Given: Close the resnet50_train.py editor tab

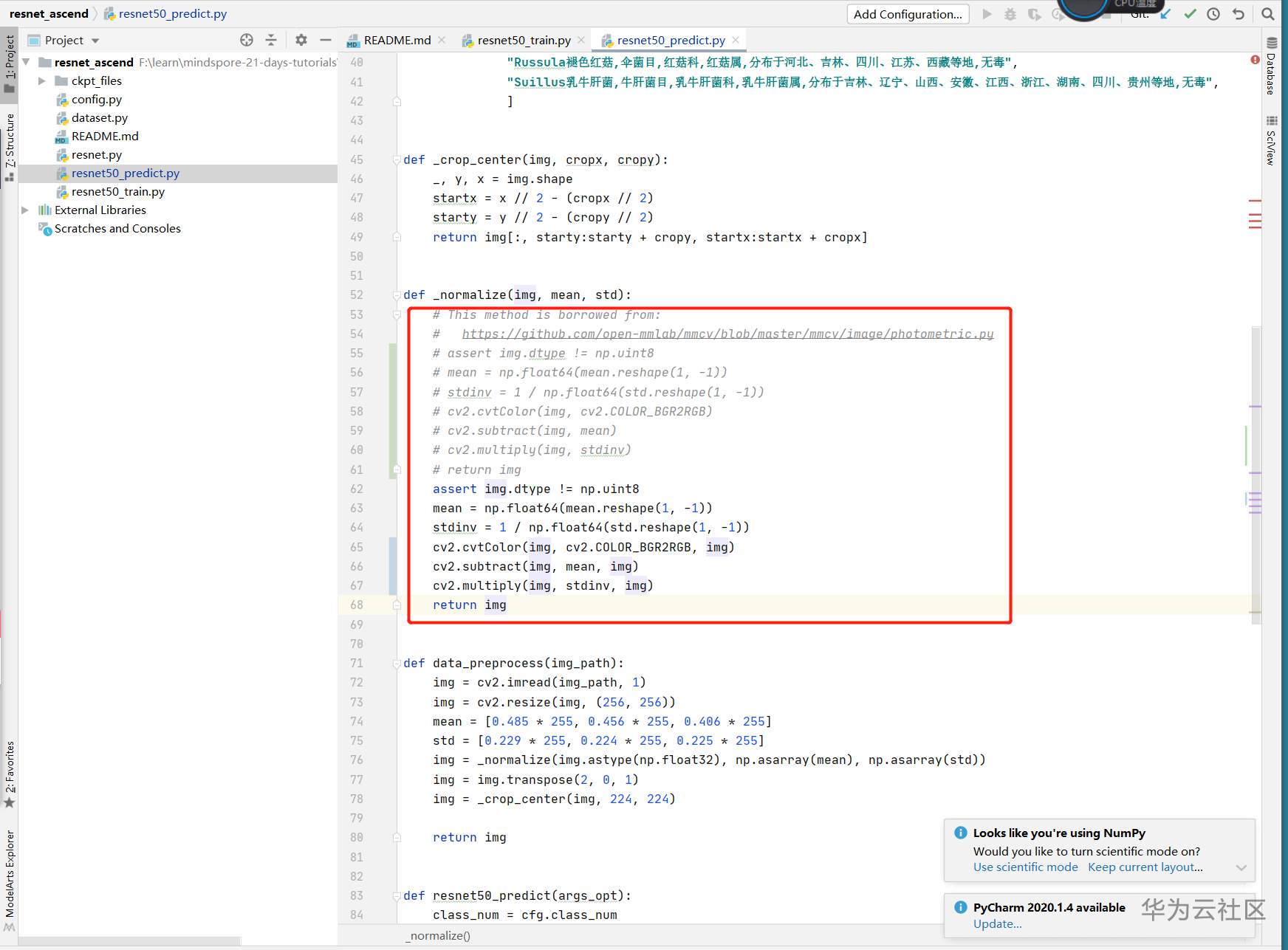Looking at the screenshot, I should tap(581, 40).
